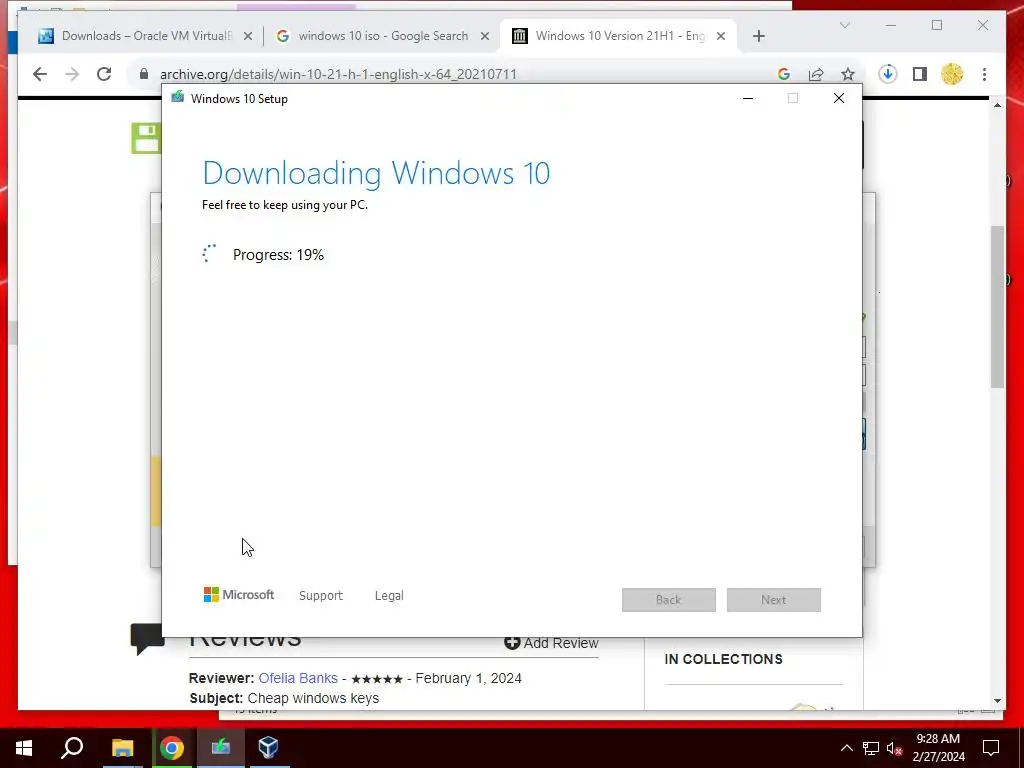Reload the archive.org page
The width and height of the screenshot is (1024, 768).
[x=104, y=74]
